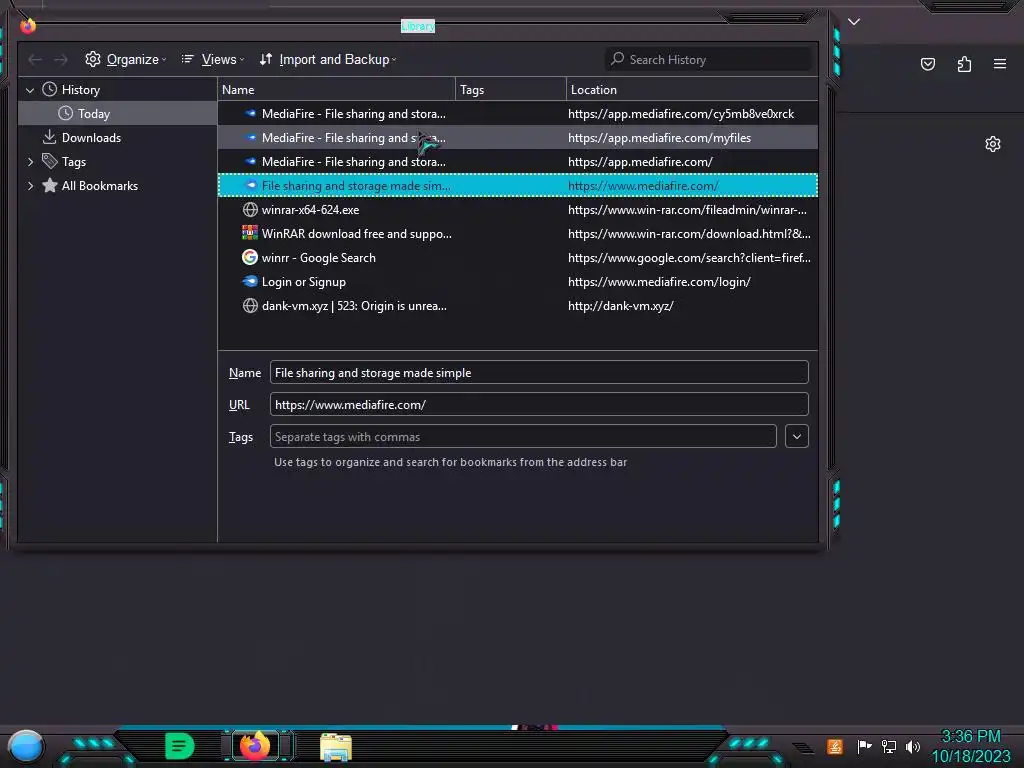Viewport: 1024px width, 768px height.
Task: Click the Firefox taskbar icon
Action: 255,746
